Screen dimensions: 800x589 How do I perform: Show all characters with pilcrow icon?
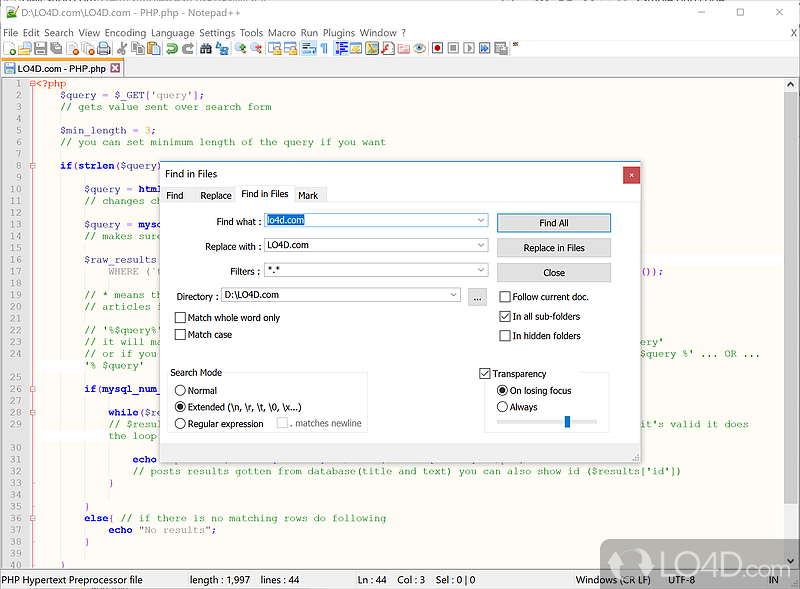[324, 48]
